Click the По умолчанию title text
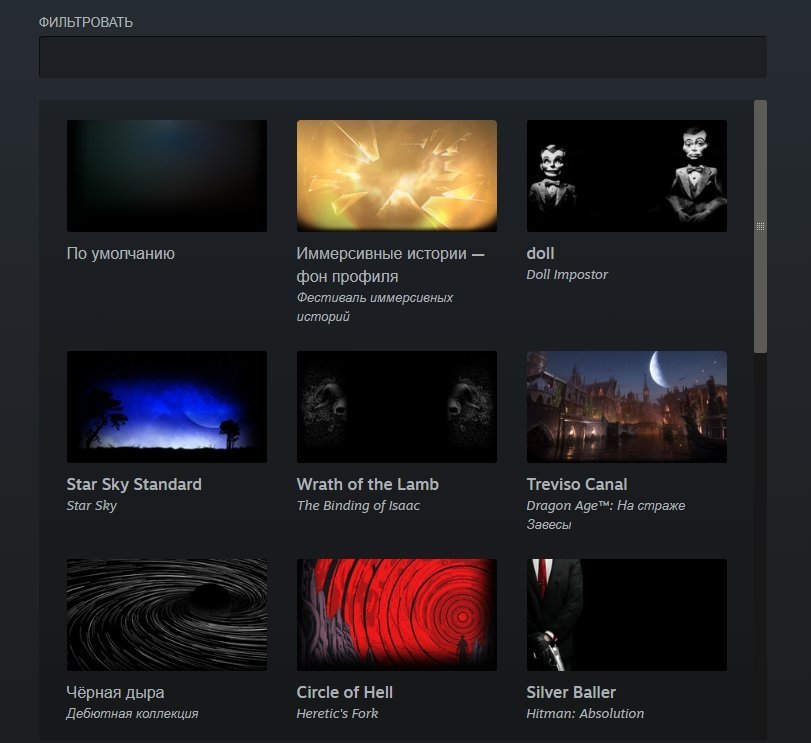 pos(121,253)
